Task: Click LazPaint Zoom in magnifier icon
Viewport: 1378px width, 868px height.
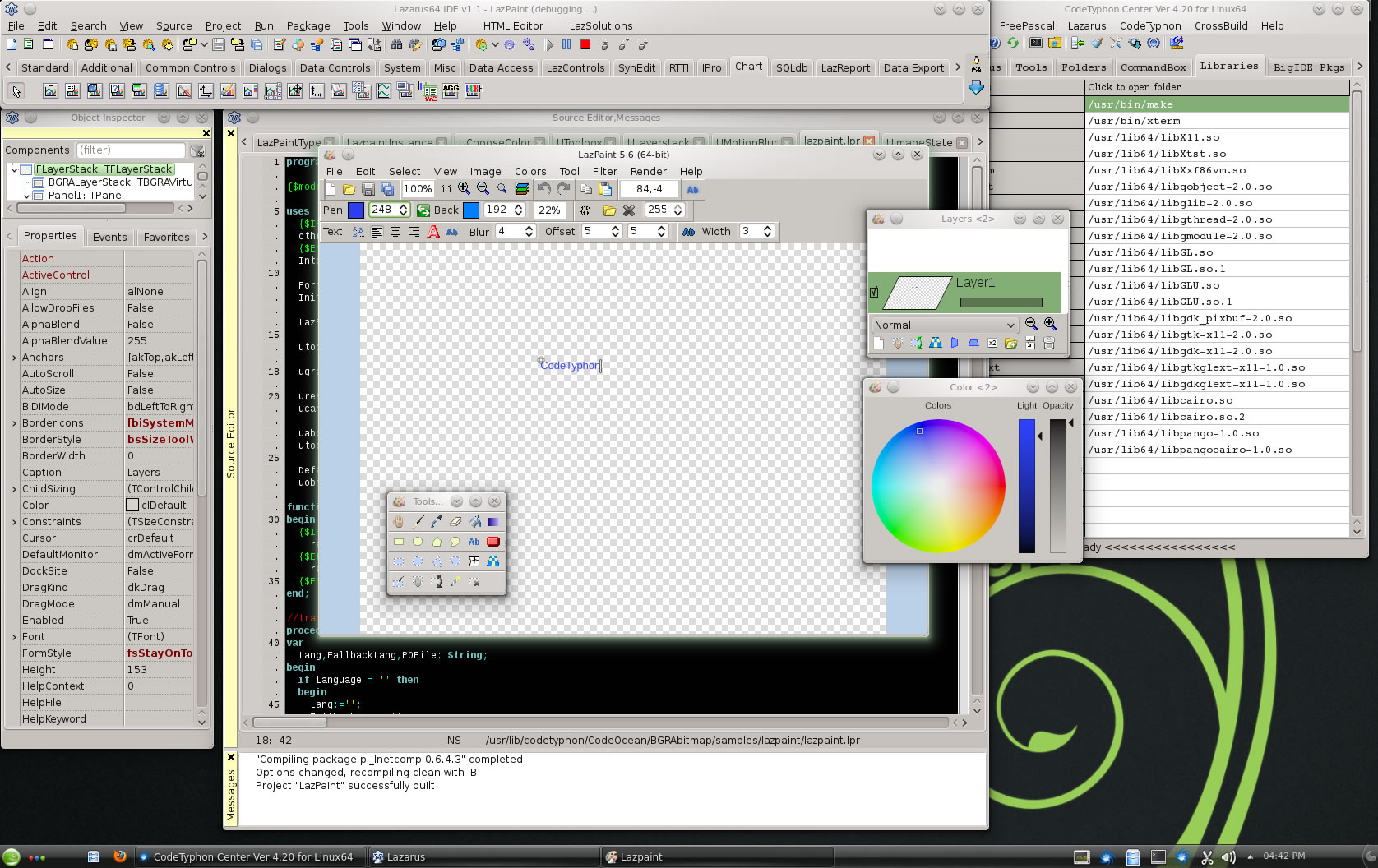Action: 465,189
